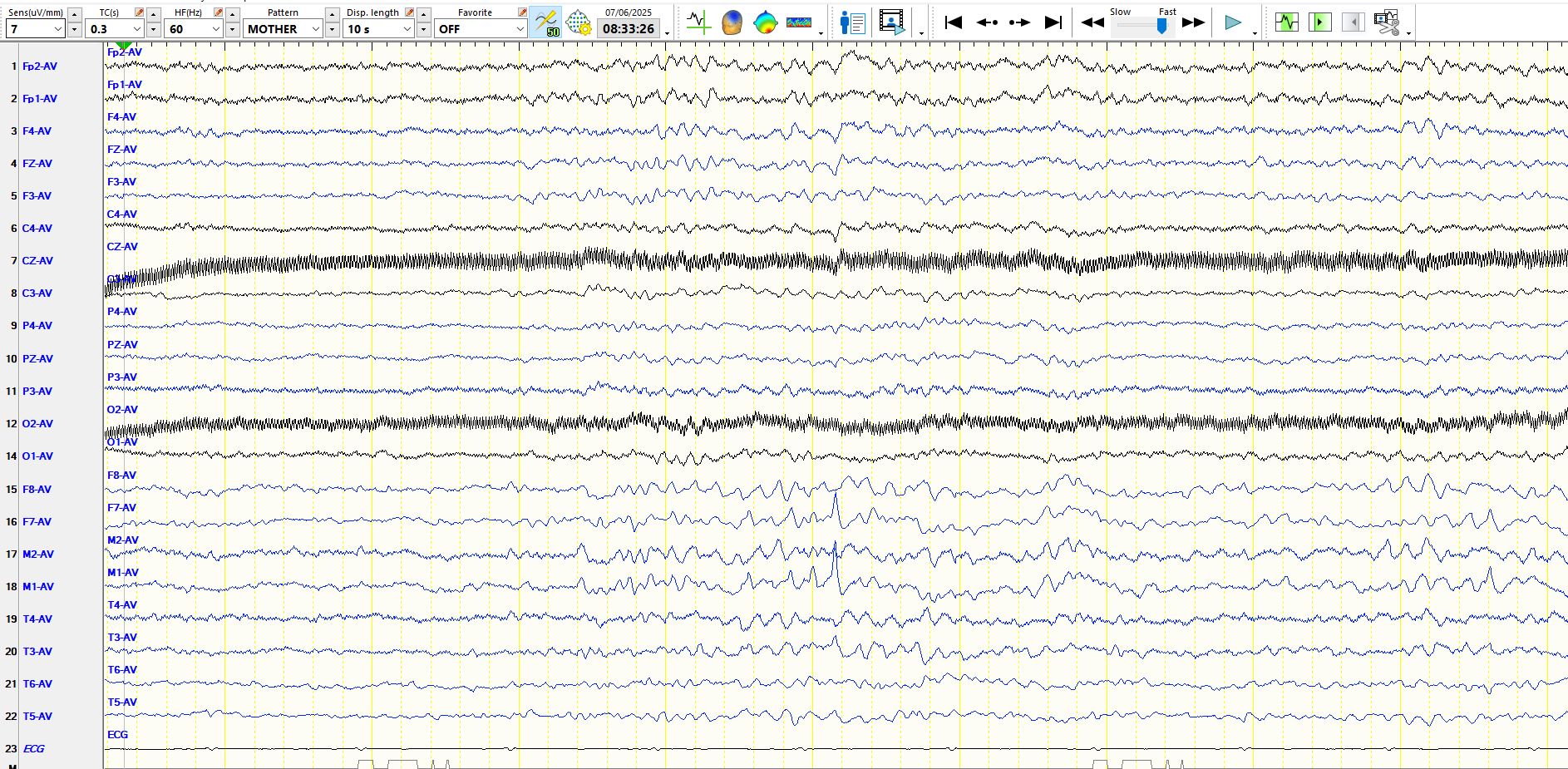Toggle the 50 Hz notch filter icon
1568x769 pixels.
point(545,22)
